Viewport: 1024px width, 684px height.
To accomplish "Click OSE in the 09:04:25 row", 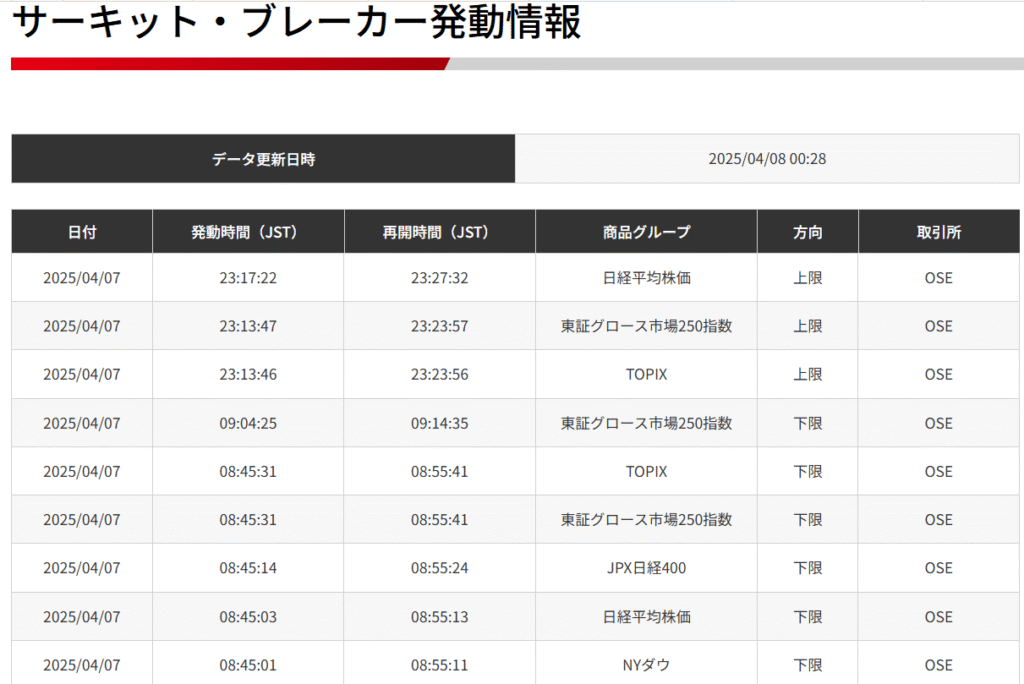I will click(938, 423).
